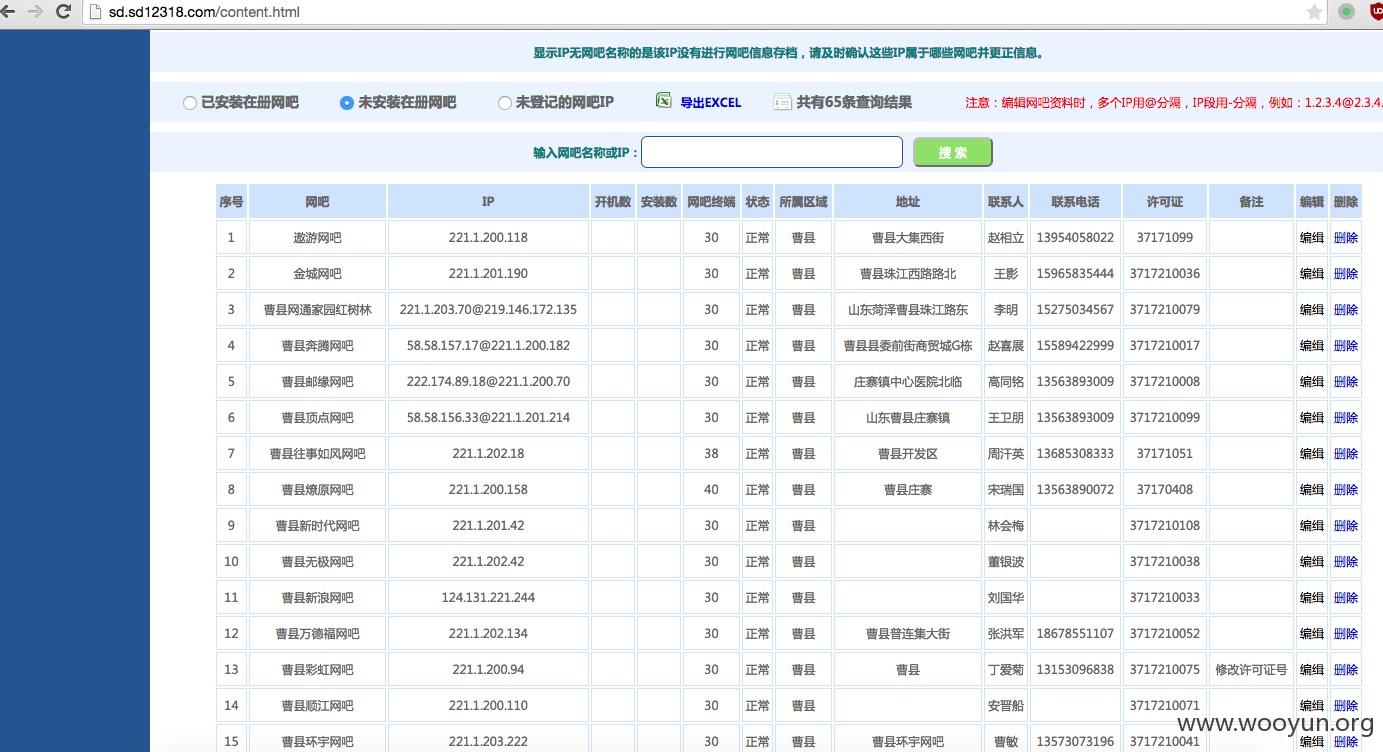Delete the 曹县燎原网吧 row
The height and width of the screenshot is (752, 1383).
(1346, 490)
